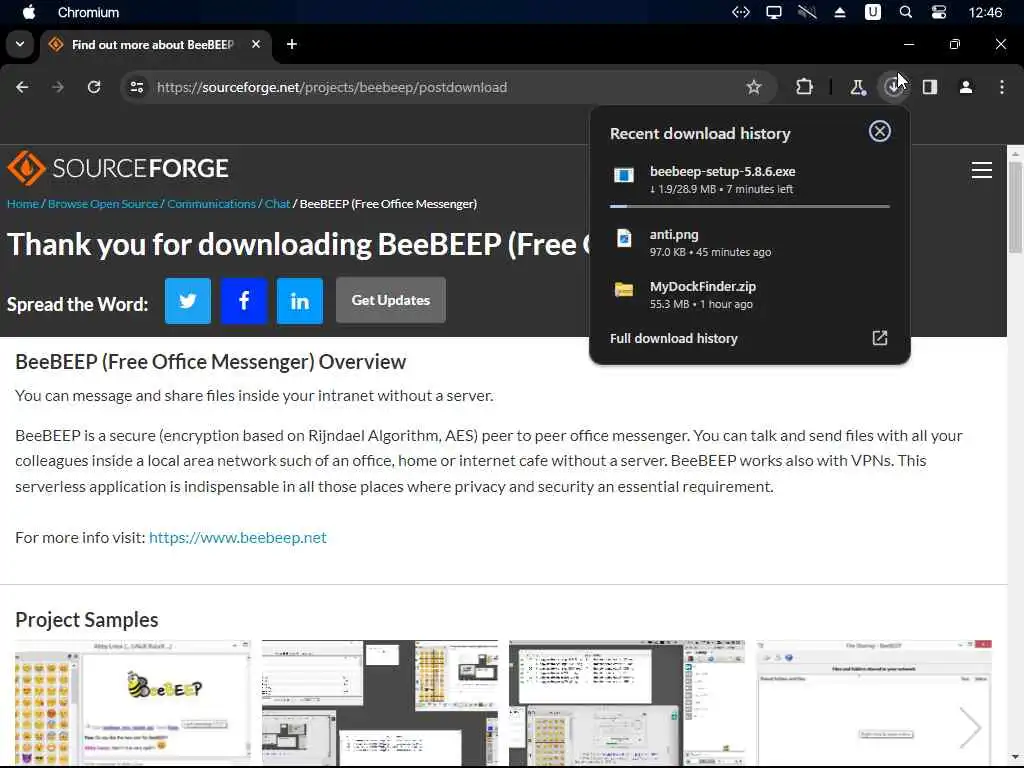Viewport: 1024px width, 768px height.
Task: Open Chrome Labs flask icon
Action: (857, 87)
